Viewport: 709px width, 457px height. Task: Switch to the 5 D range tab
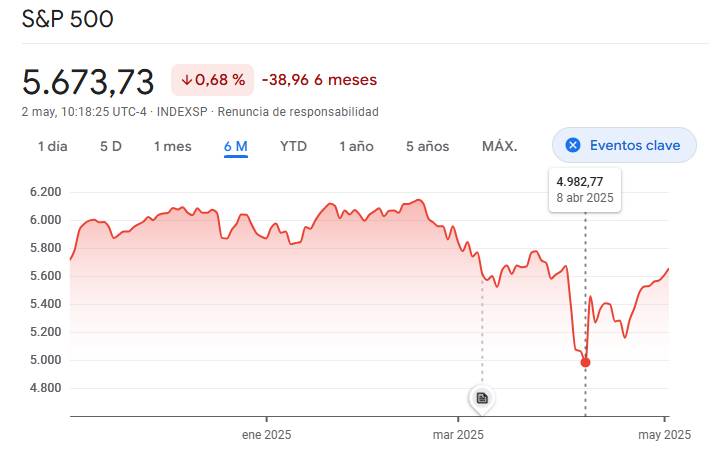[x=111, y=147]
